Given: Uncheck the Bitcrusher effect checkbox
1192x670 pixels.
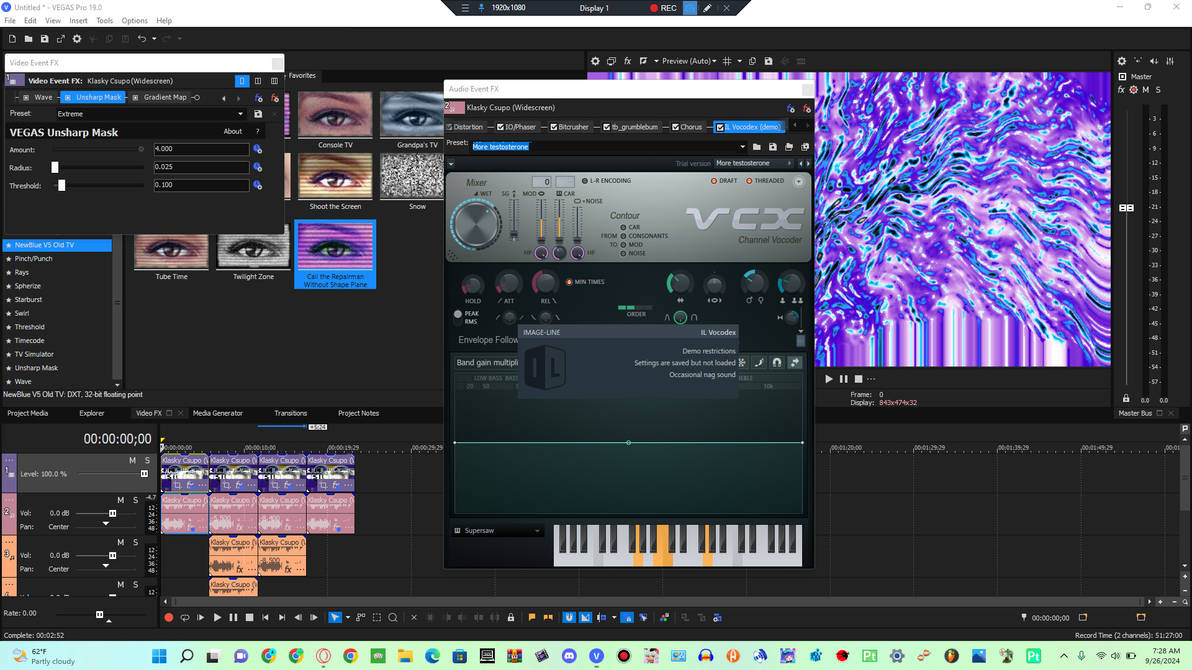Looking at the screenshot, I should point(553,127).
